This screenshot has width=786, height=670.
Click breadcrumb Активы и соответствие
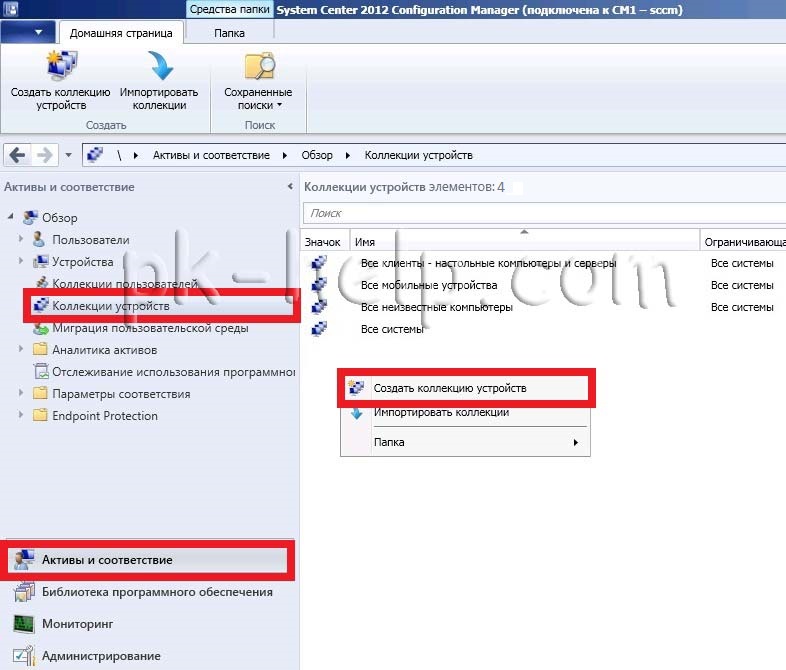point(211,155)
